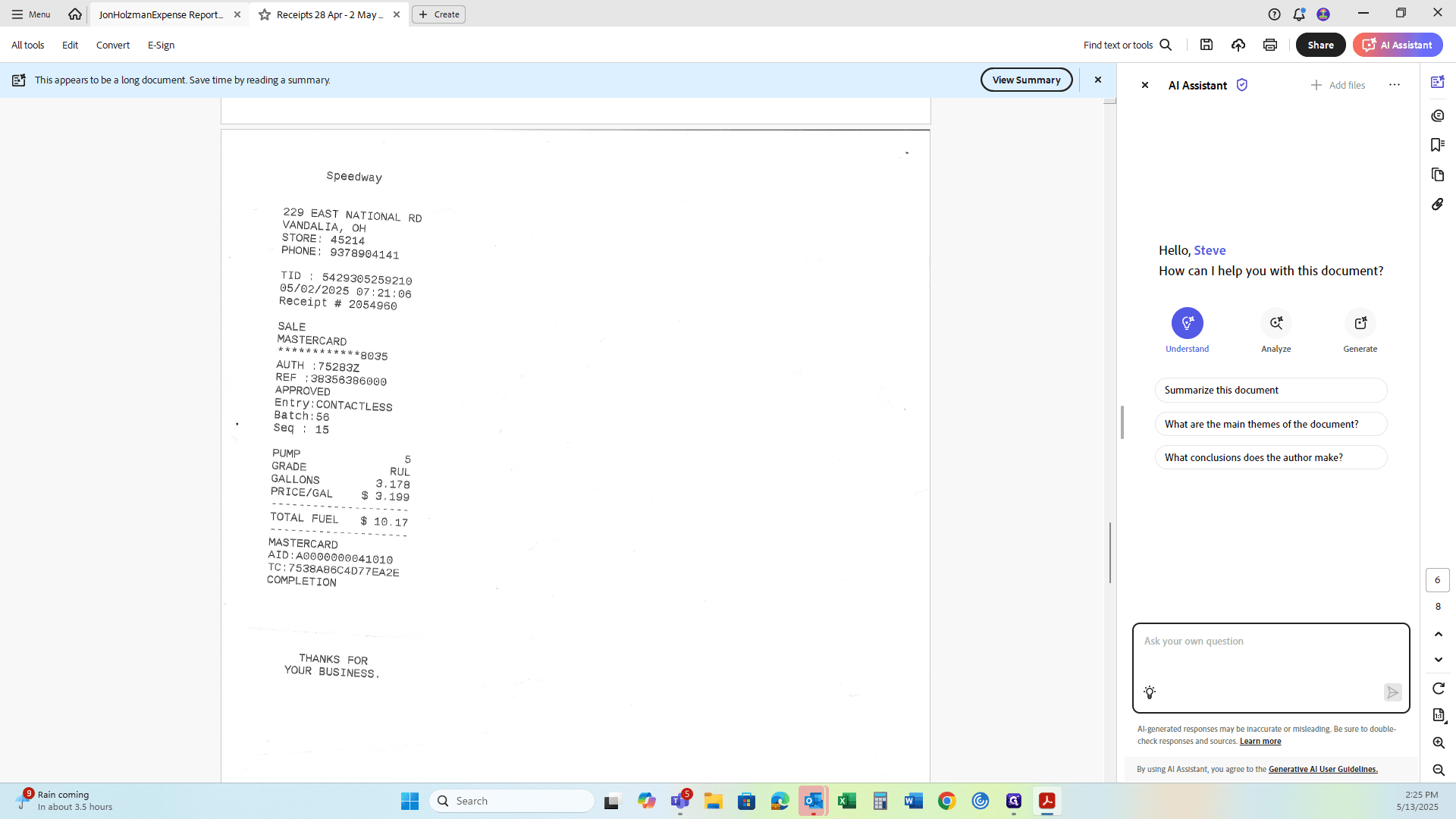Open the Convert menu
This screenshot has width=1456, height=819.
coord(113,45)
